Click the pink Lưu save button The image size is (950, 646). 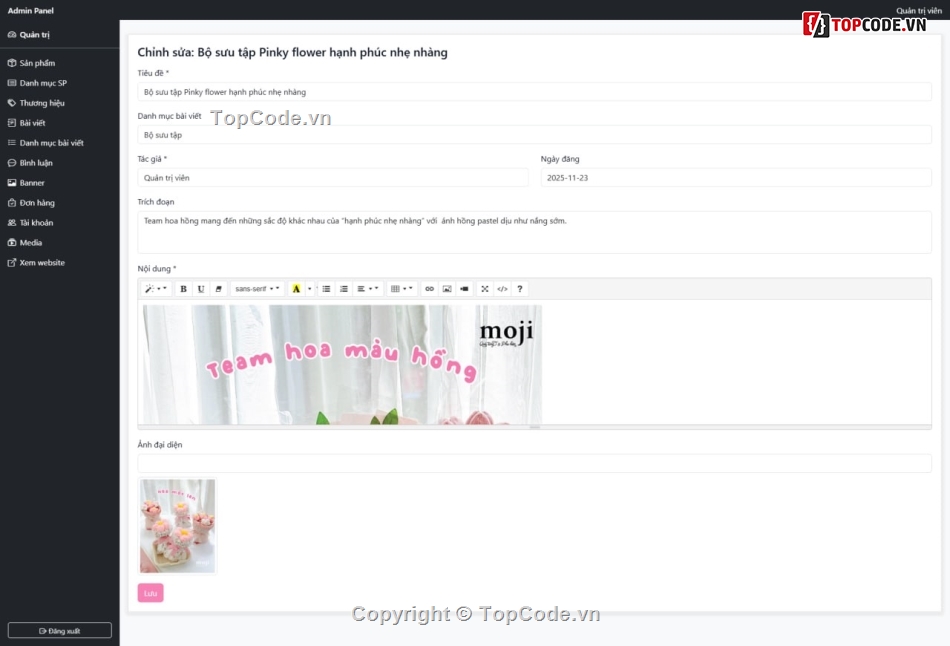tap(150, 593)
